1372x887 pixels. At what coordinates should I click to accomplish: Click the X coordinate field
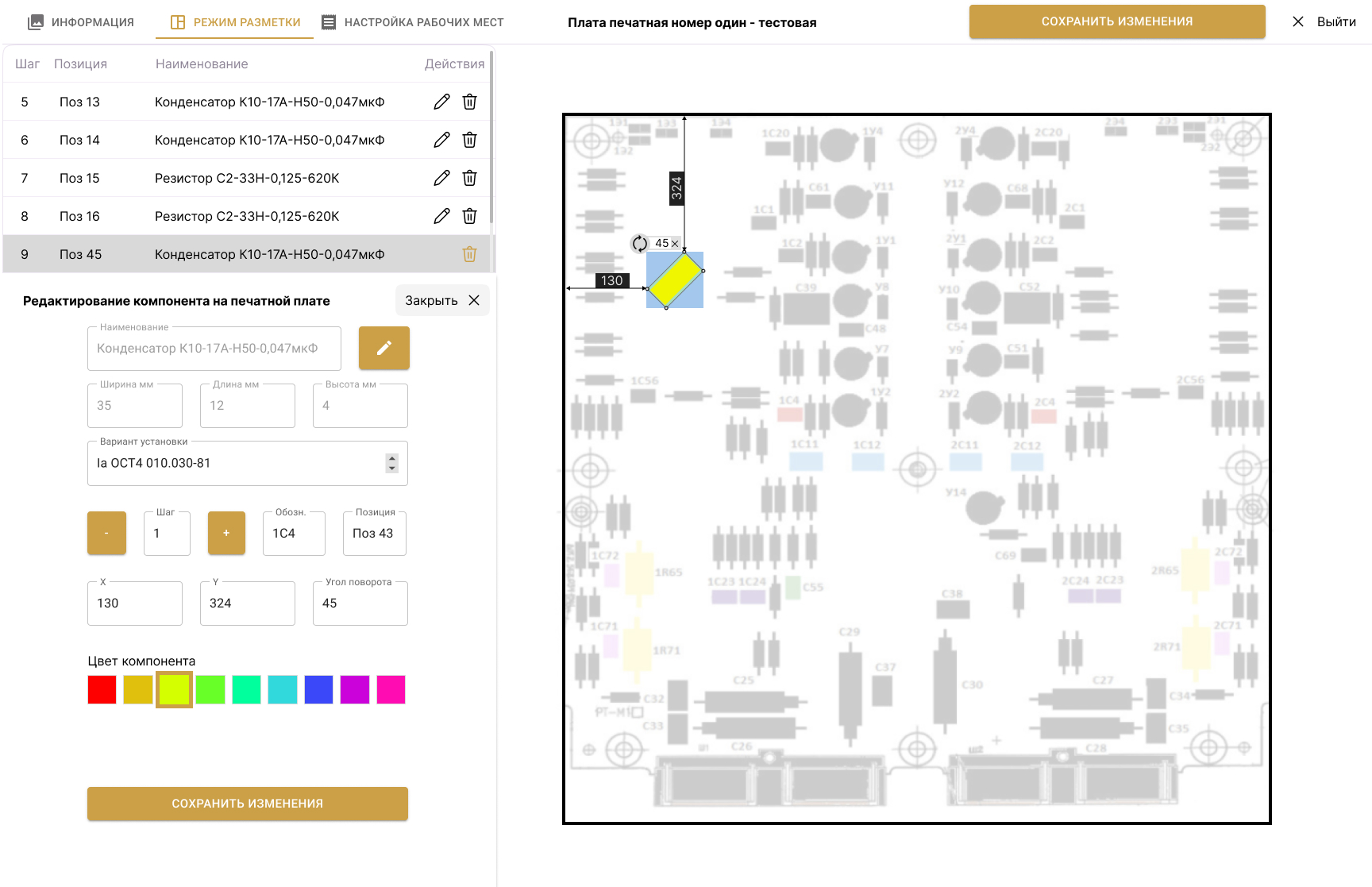pos(135,603)
